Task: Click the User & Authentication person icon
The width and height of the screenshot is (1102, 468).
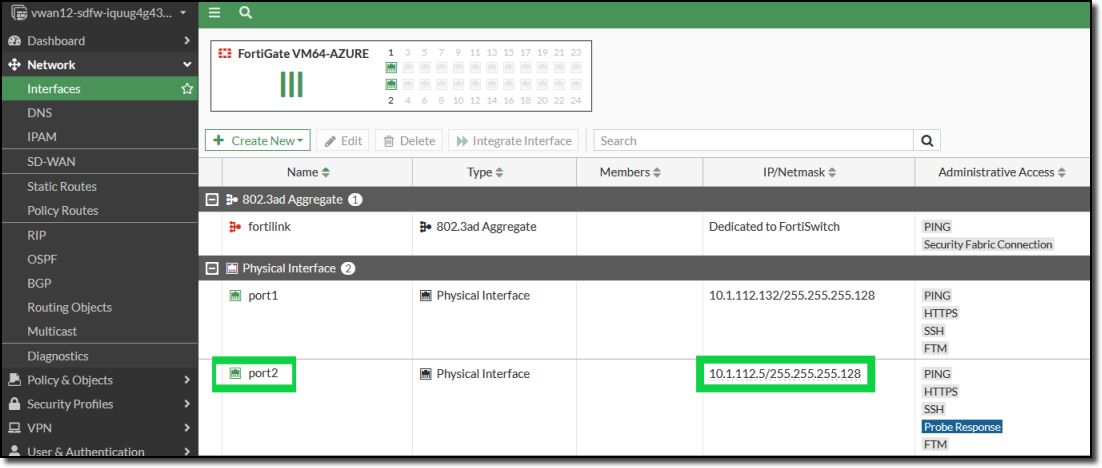Action: coord(14,452)
